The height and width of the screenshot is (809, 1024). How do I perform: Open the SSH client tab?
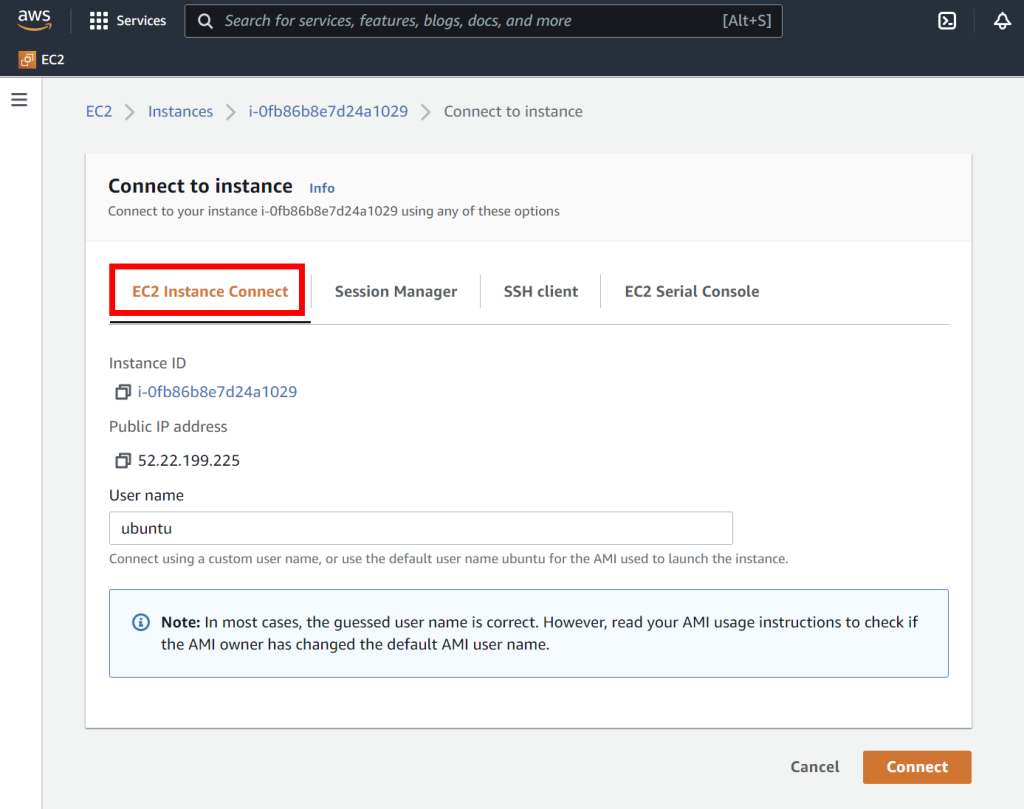click(541, 291)
